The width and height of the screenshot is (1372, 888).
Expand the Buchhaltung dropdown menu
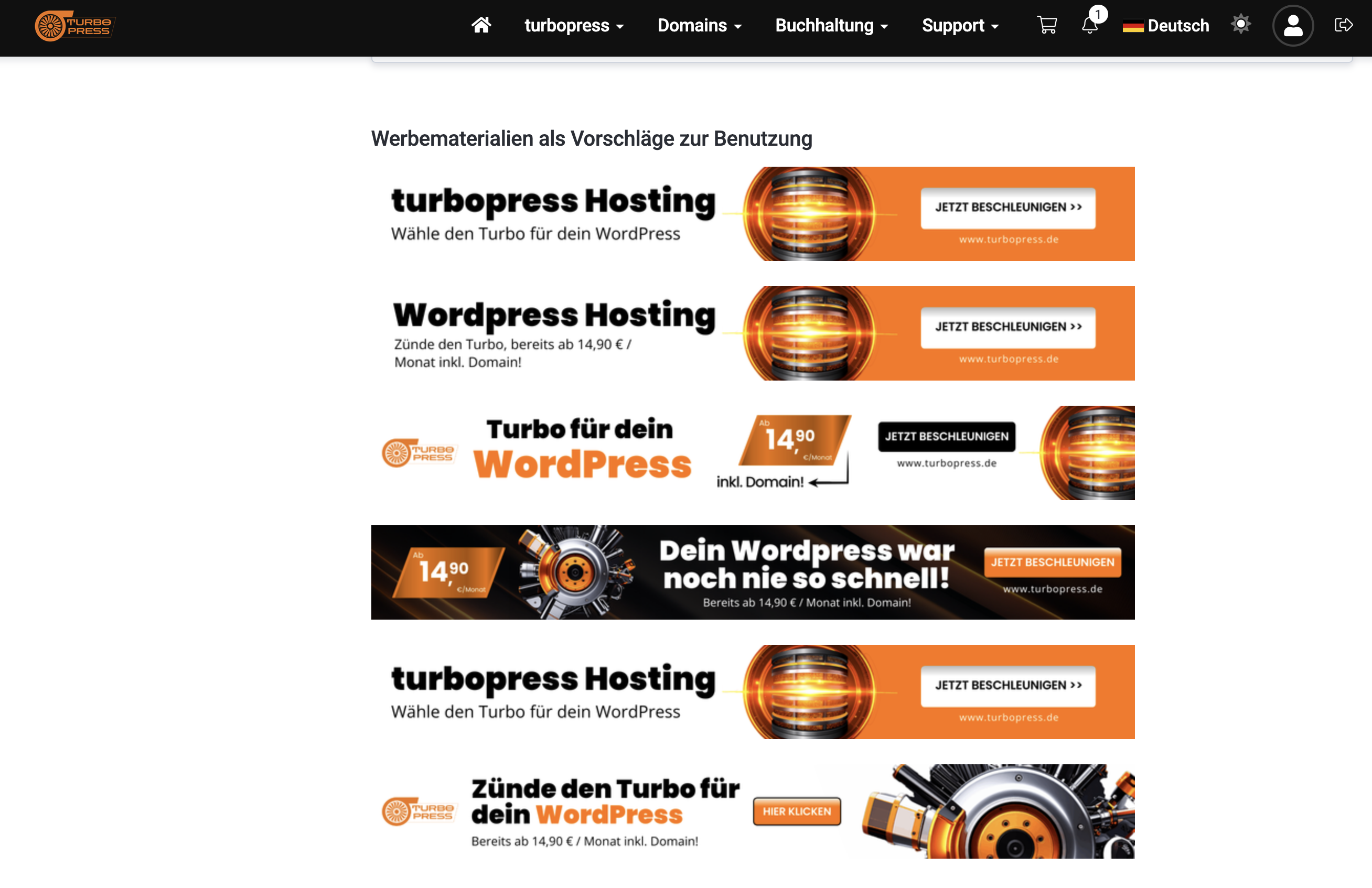[x=831, y=26]
